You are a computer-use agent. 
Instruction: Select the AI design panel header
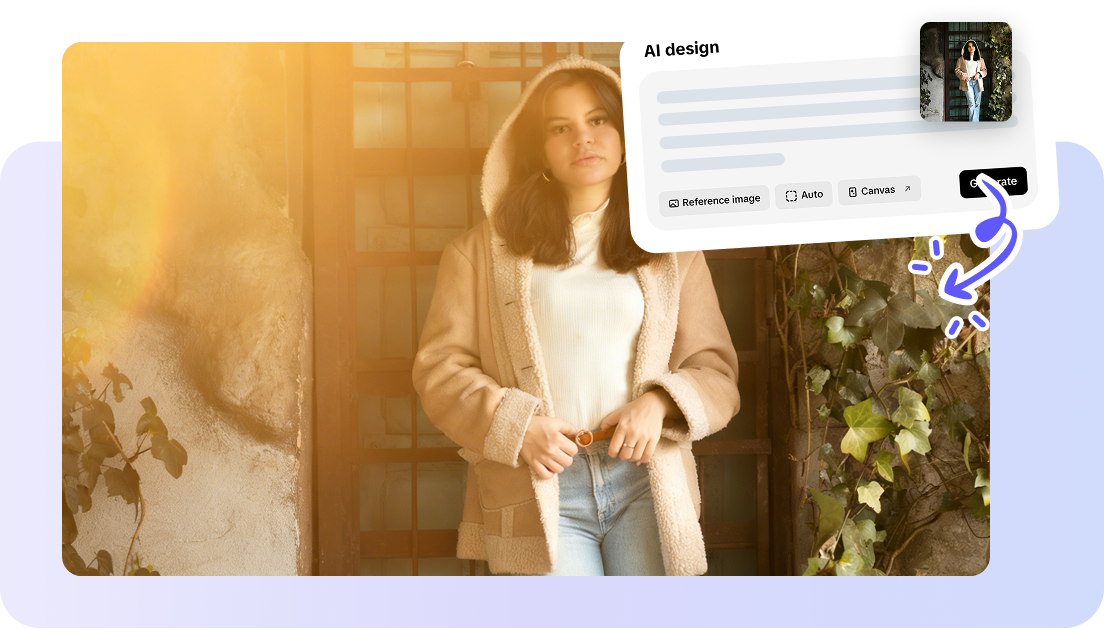click(x=683, y=47)
